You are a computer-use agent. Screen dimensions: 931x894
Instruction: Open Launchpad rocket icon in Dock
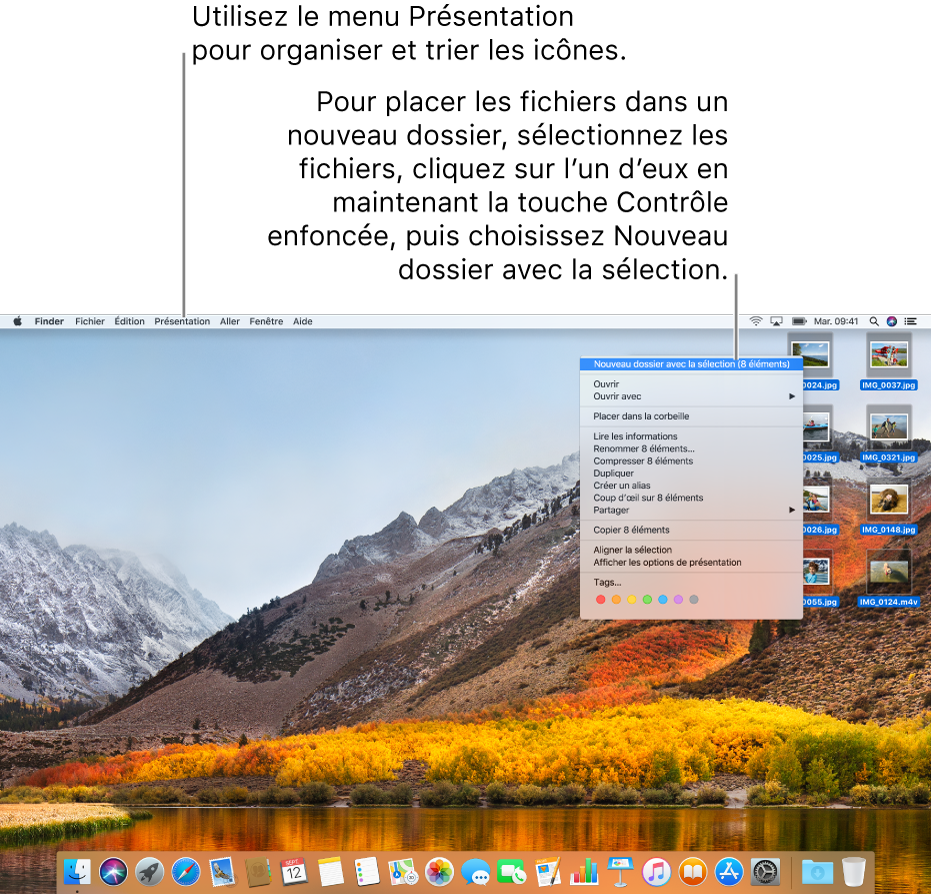tap(150, 872)
